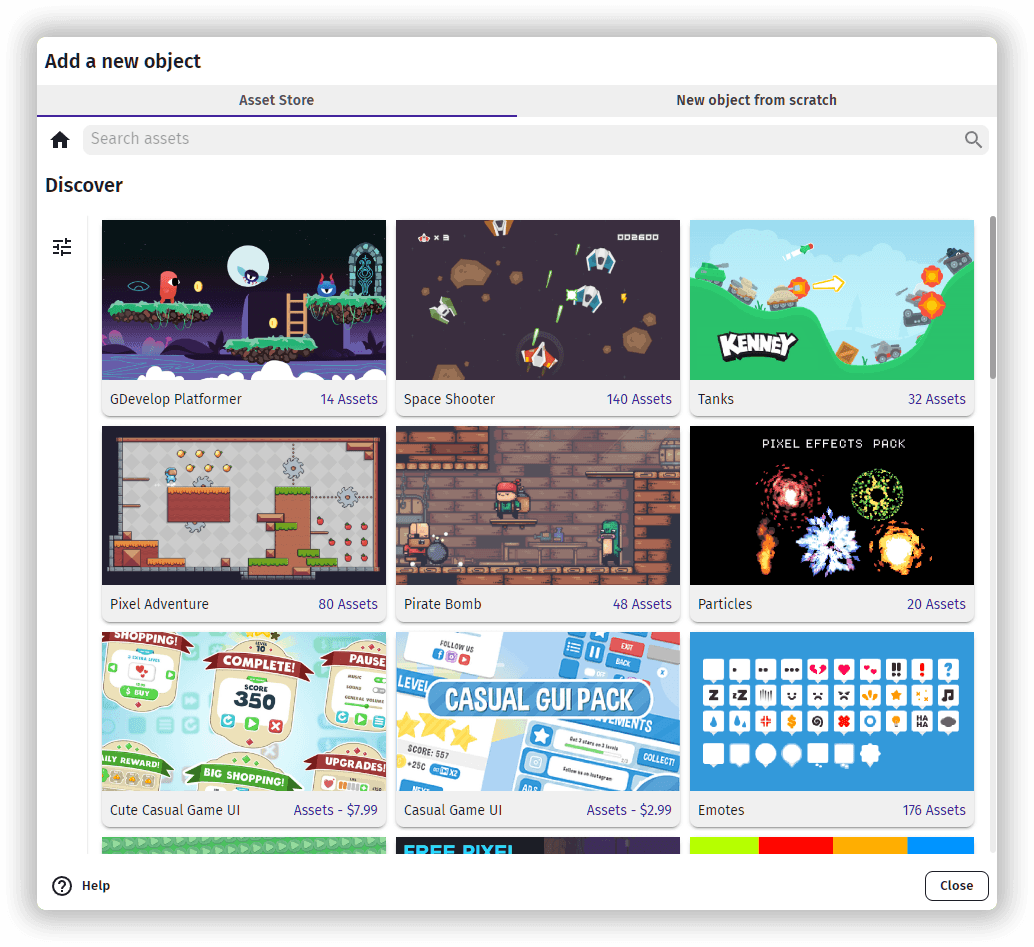Click the home icon next to search bar
Screen dimensions: 1034x947
60,139
